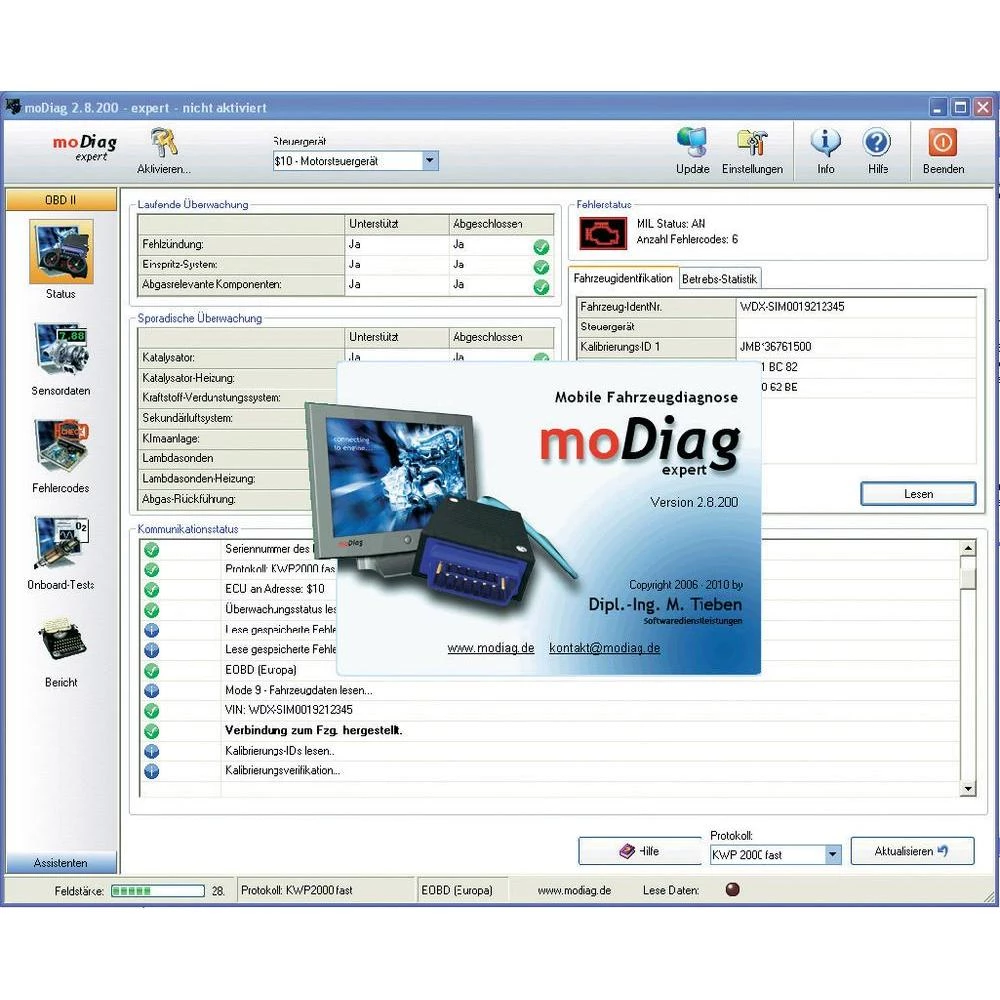Open Hilfe from the top toolbar
This screenshot has height=1000, width=1000.
877,143
